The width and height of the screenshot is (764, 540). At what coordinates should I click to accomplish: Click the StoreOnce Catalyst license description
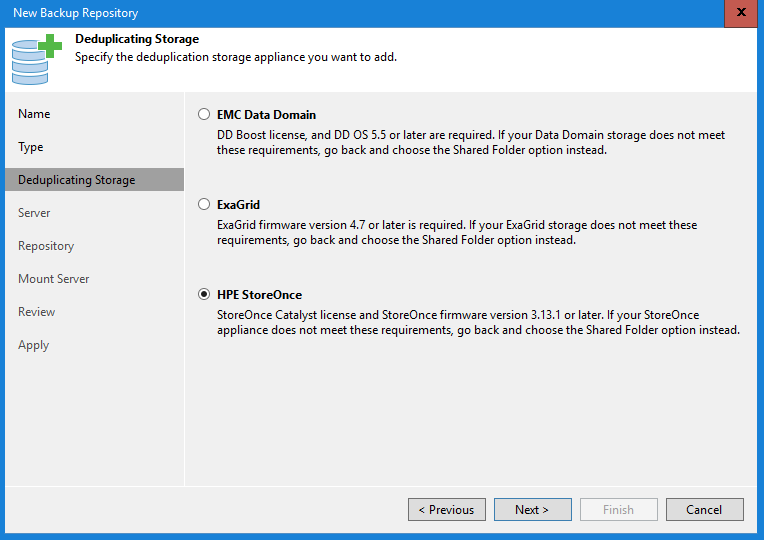tap(478, 322)
